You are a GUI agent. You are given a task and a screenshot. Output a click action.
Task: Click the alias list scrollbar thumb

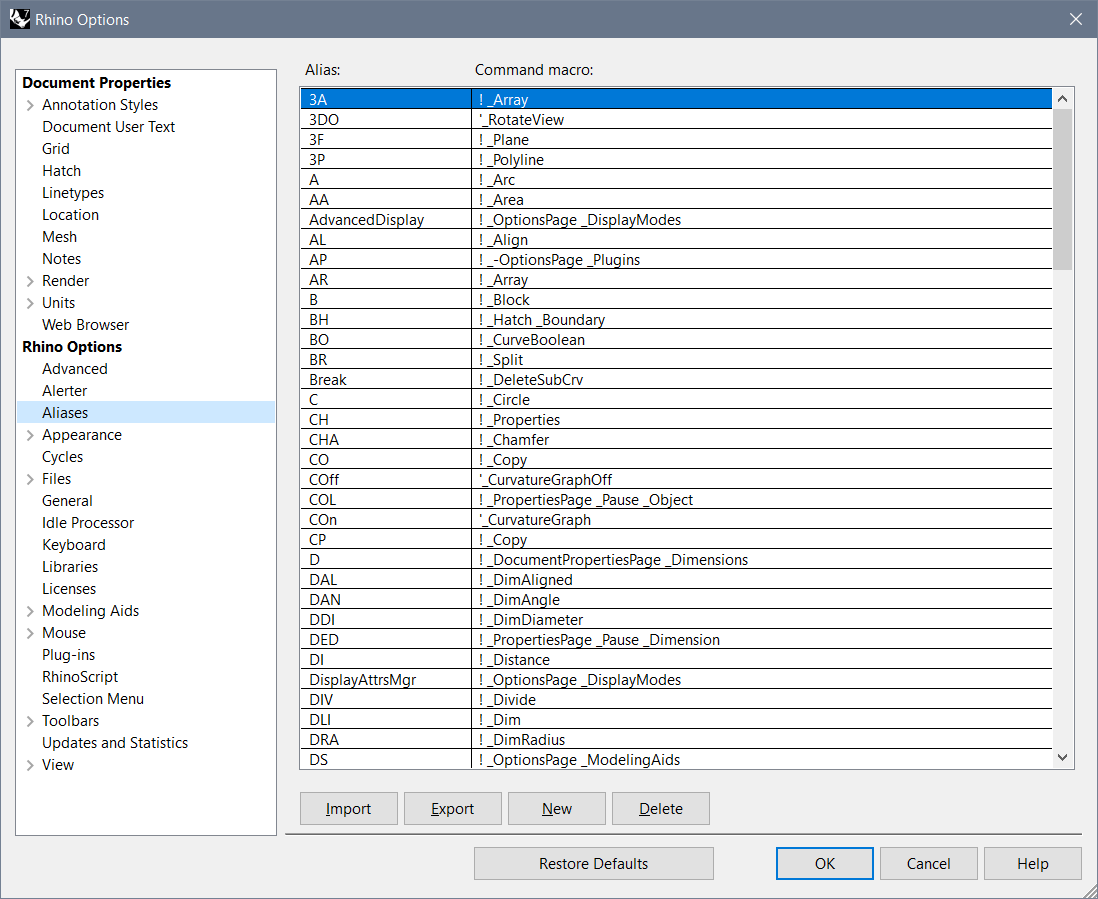(1062, 189)
